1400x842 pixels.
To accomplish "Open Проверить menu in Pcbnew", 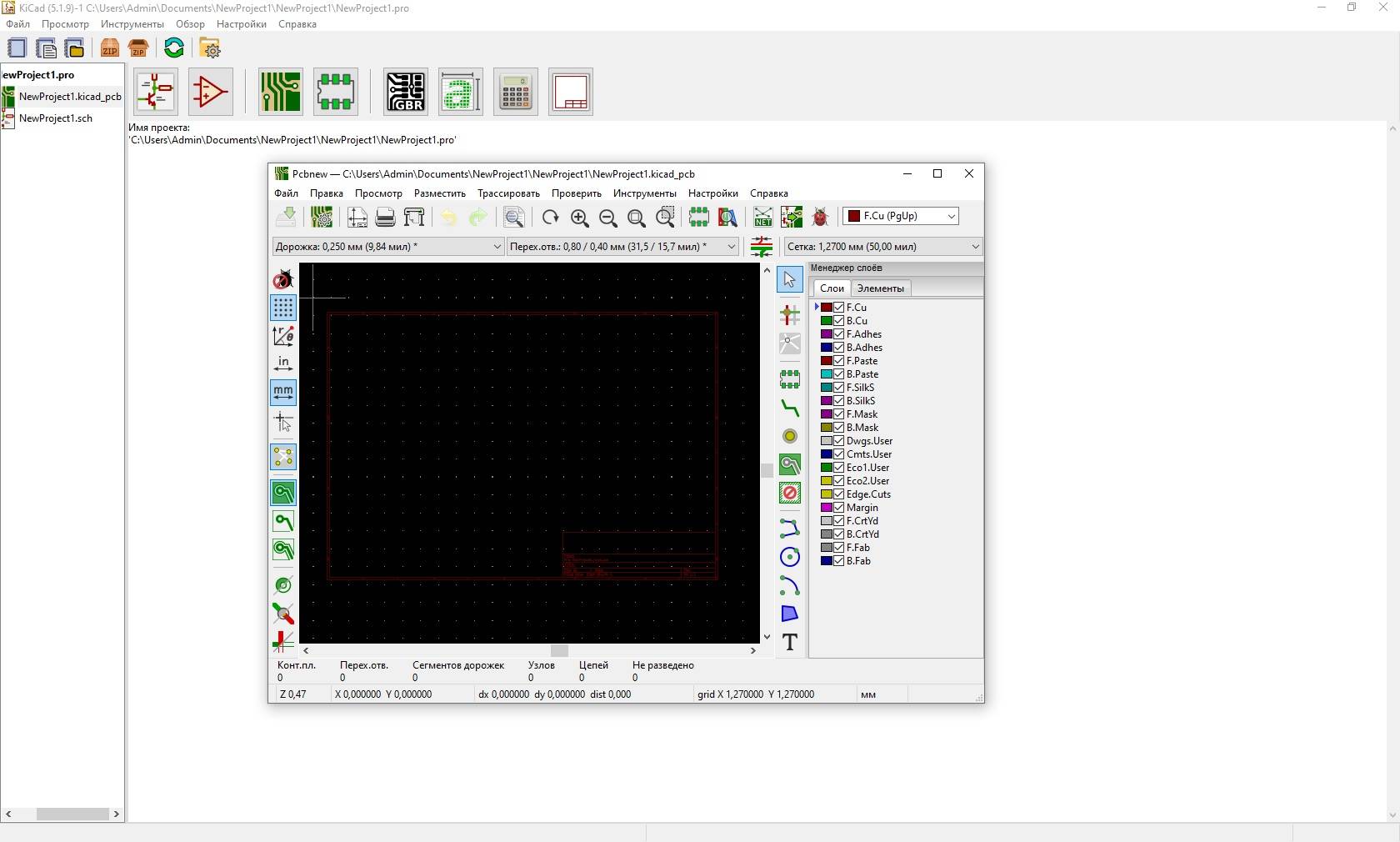I will [577, 193].
